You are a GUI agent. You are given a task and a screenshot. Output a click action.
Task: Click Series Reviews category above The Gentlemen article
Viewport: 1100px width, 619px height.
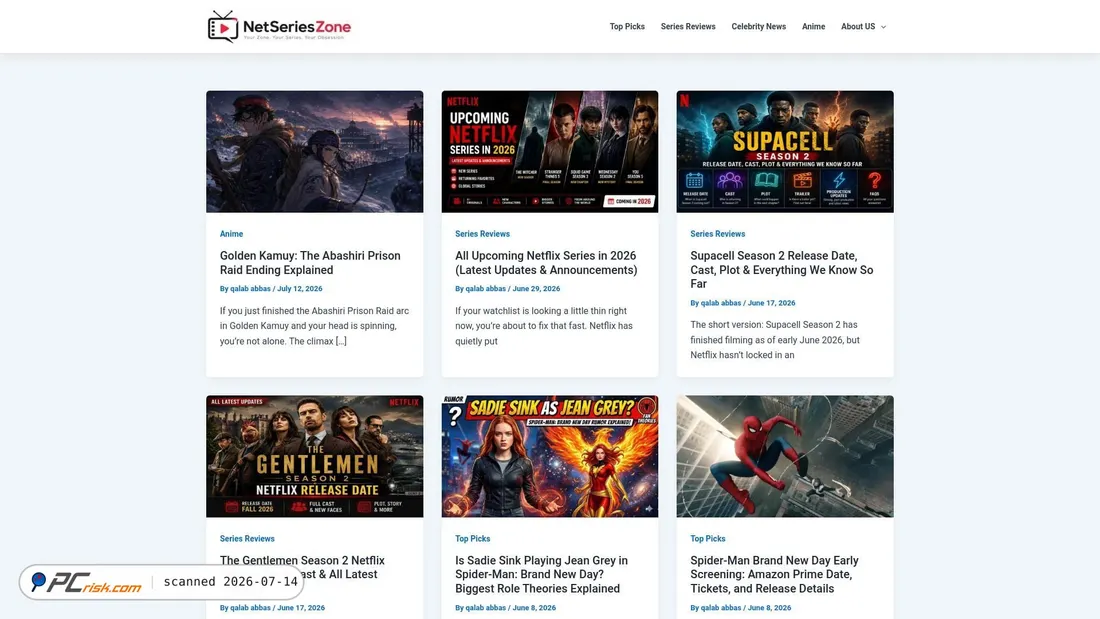tap(247, 538)
